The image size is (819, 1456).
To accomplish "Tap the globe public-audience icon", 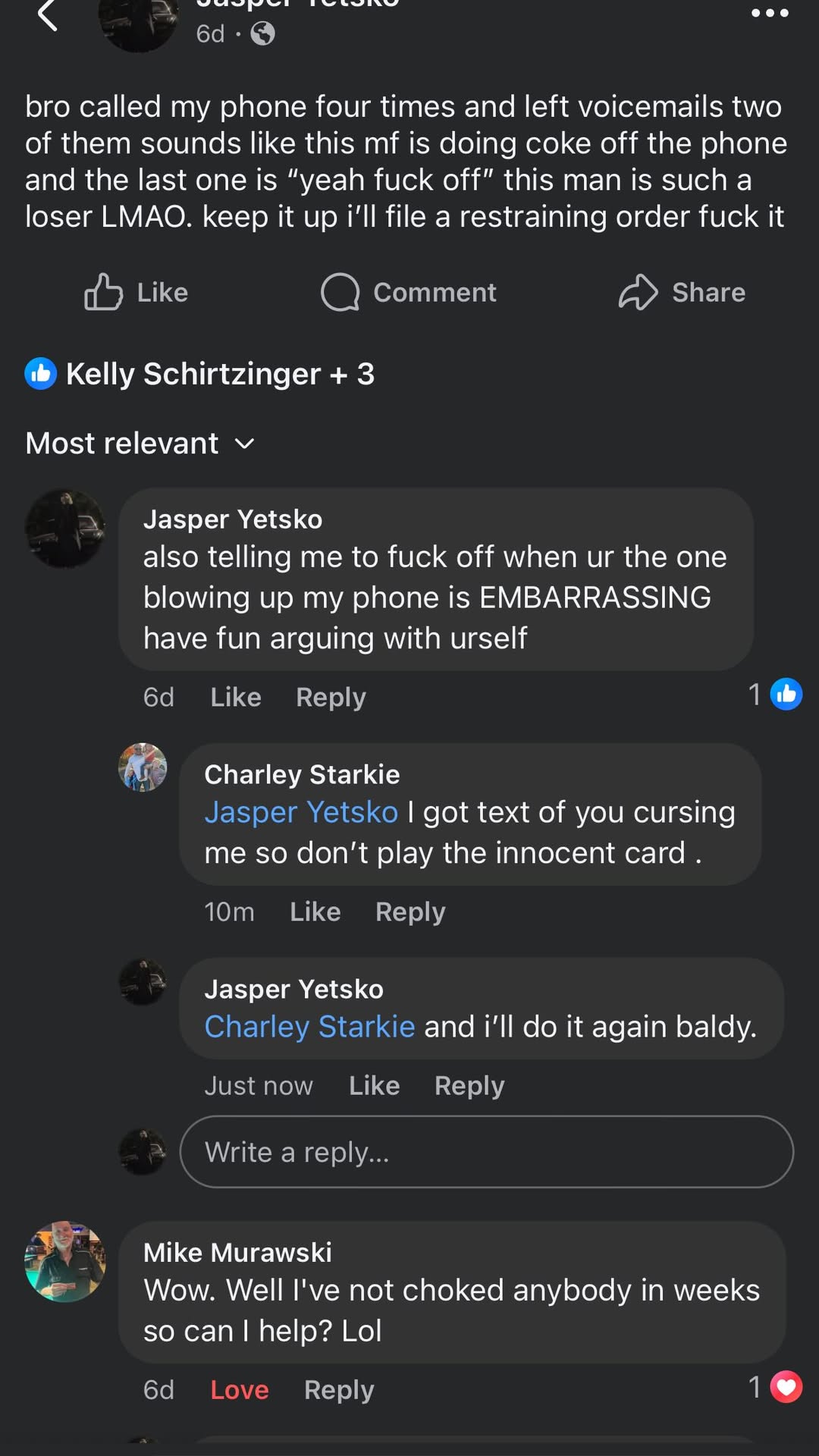I will click(262, 33).
